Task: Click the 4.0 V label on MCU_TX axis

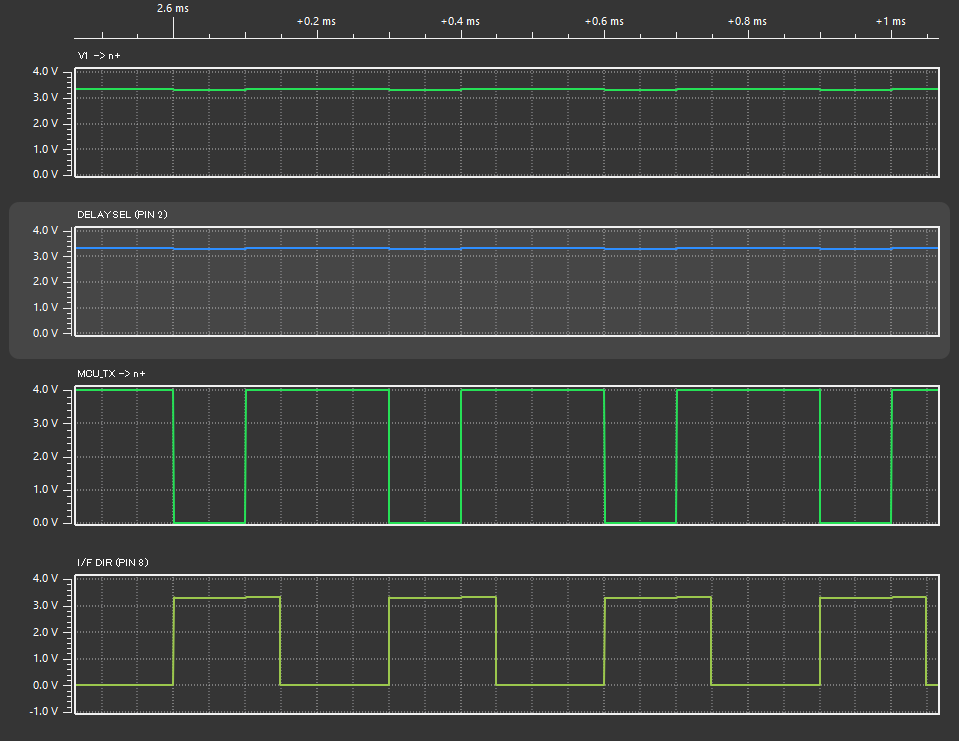Action: [47, 389]
